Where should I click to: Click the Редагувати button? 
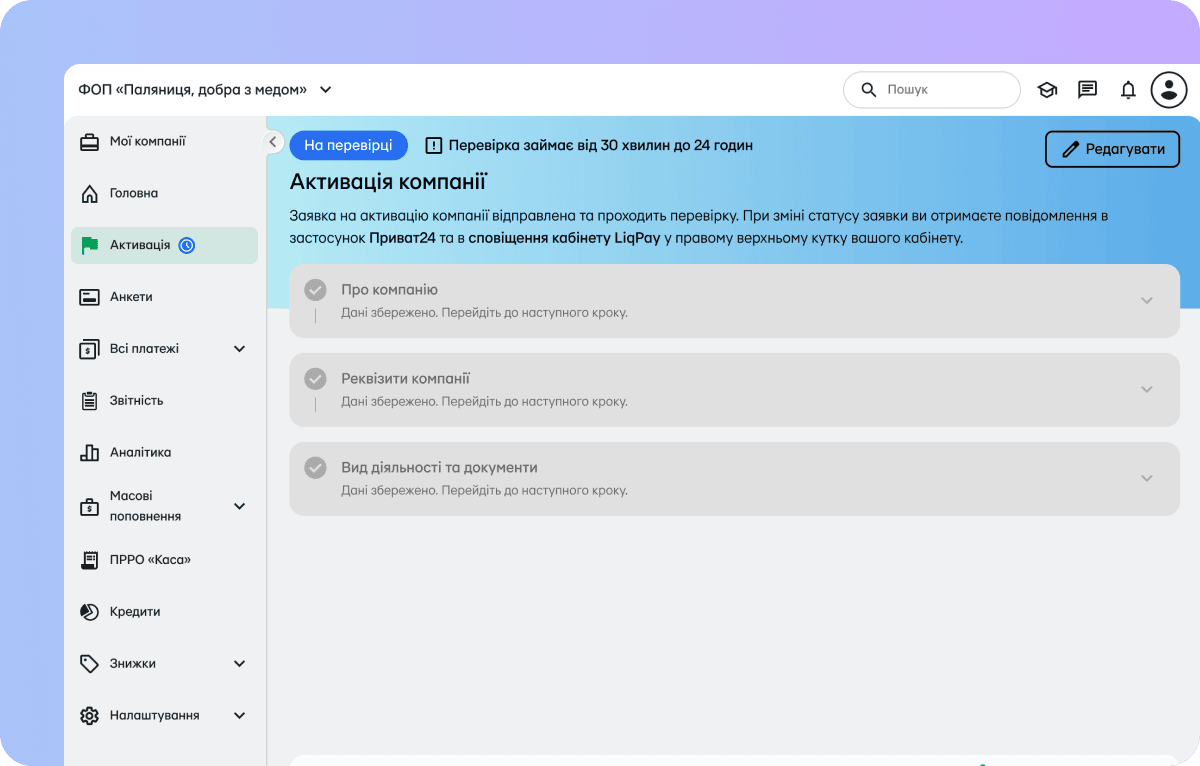1112,149
